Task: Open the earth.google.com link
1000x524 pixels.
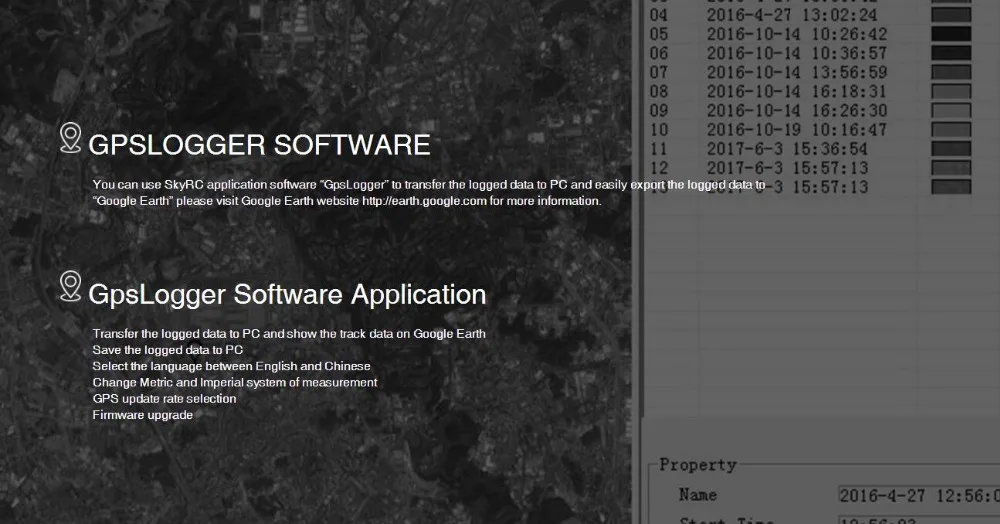Action: (x=424, y=201)
